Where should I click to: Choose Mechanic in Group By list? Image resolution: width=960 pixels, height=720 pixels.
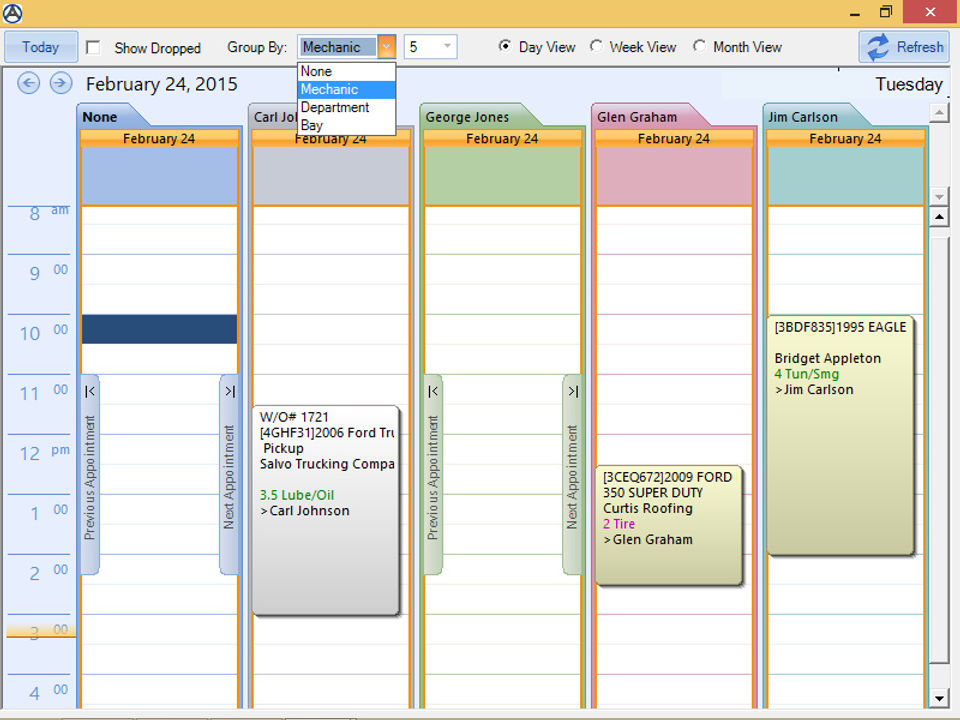(x=347, y=89)
